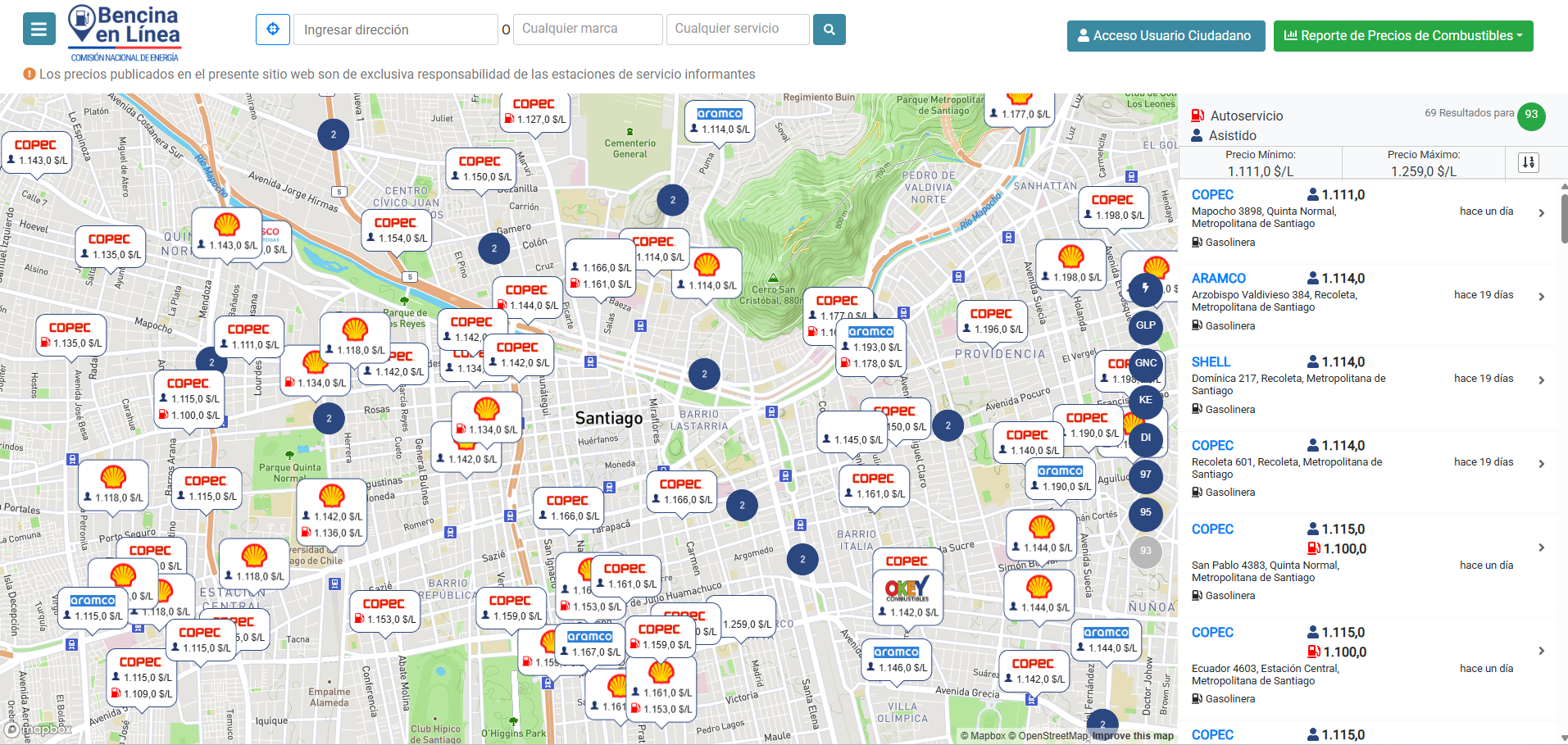Viewport: 1568px width, 745px height.
Task: Click the sort price order icon
Action: pyautogui.click(x=1528, y=162)
